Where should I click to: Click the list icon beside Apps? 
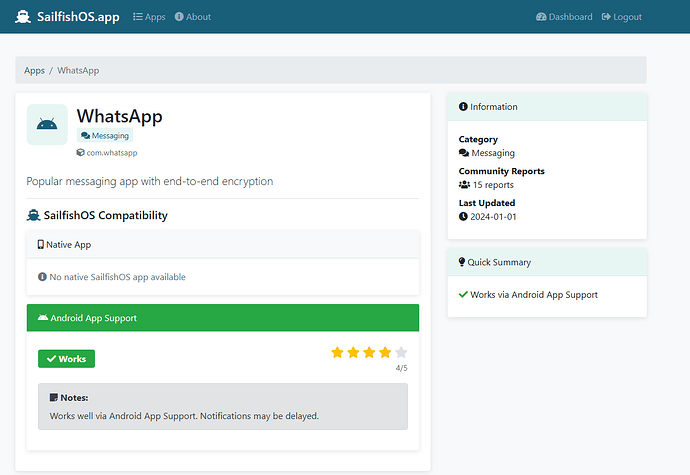(x=138, y=17)
